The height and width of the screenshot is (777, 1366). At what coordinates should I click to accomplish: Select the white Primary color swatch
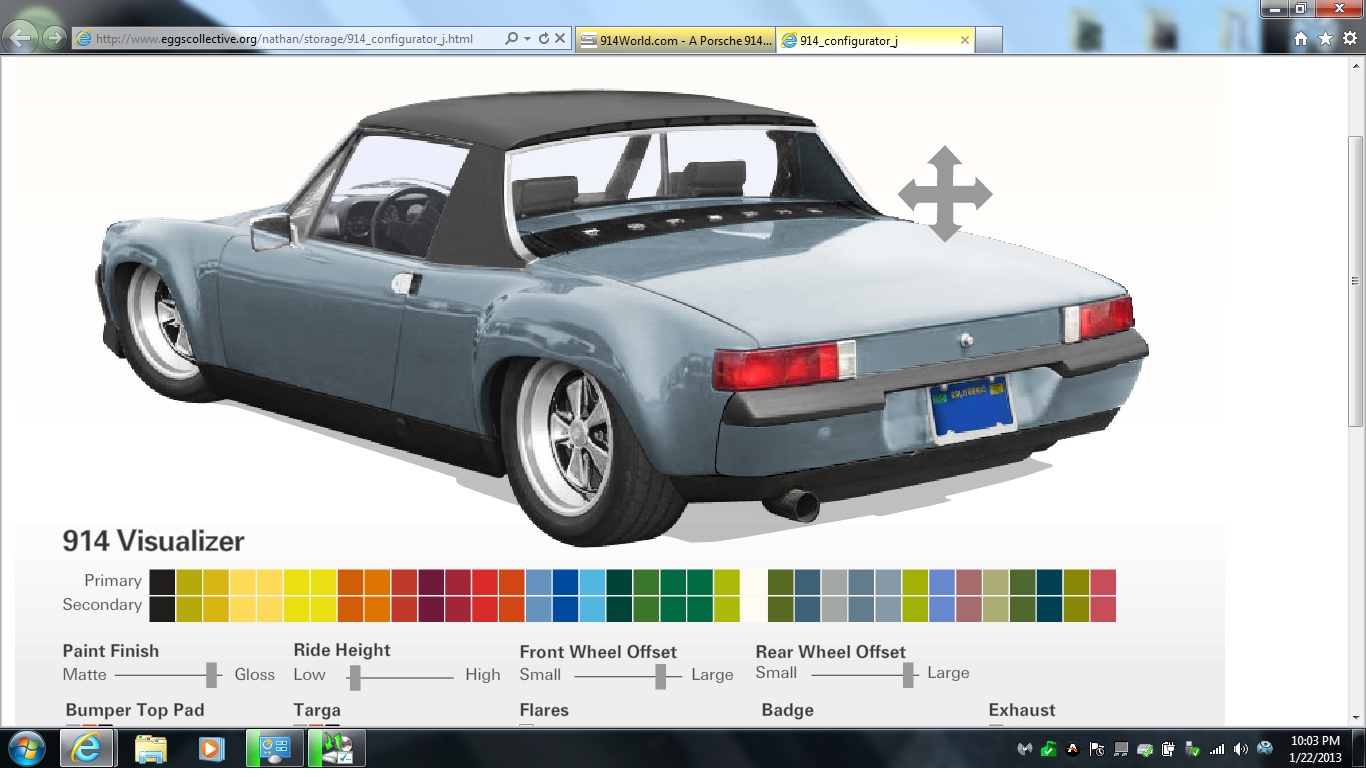pos(753,581)
